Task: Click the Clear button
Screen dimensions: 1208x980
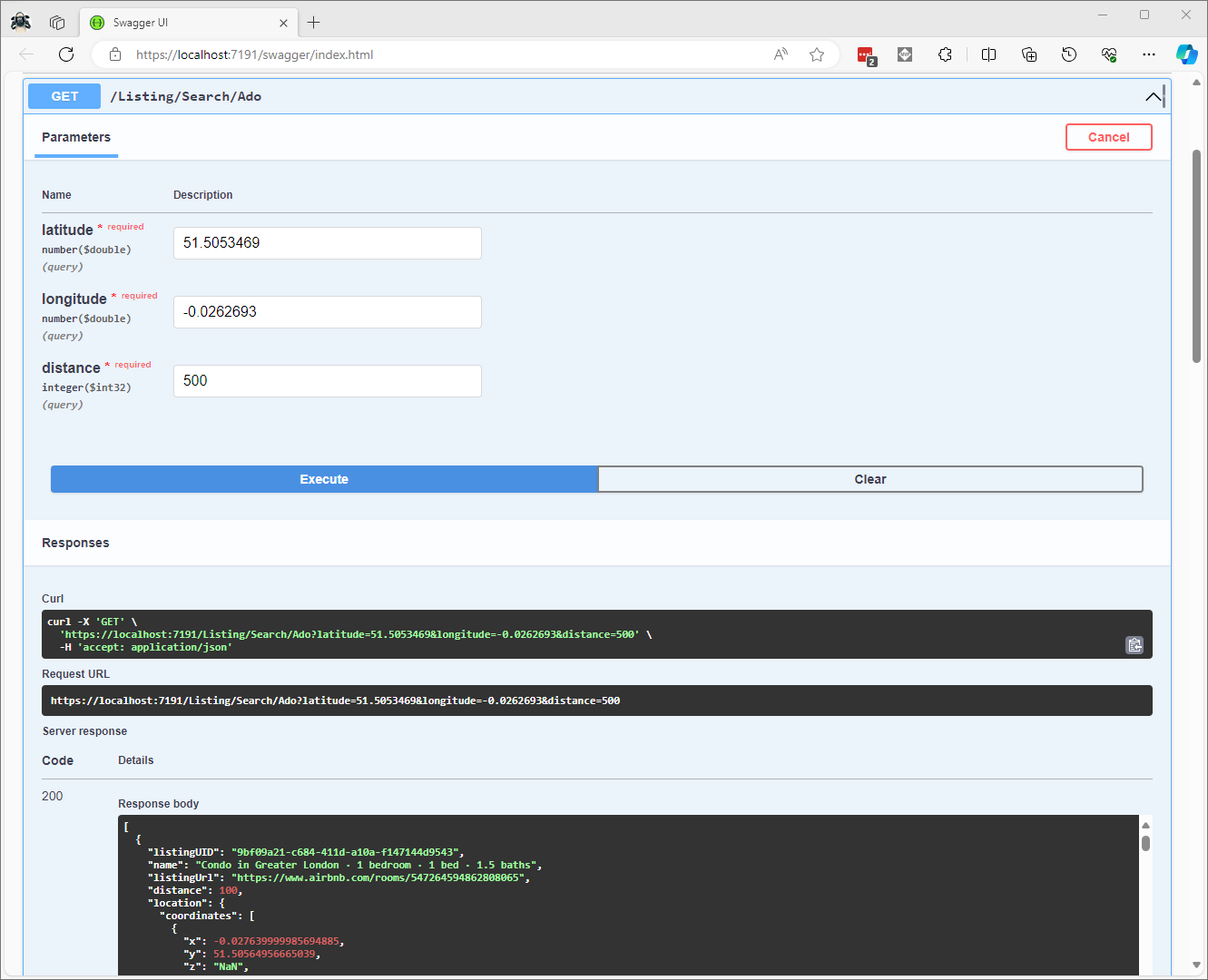Action: pos(869,479)
